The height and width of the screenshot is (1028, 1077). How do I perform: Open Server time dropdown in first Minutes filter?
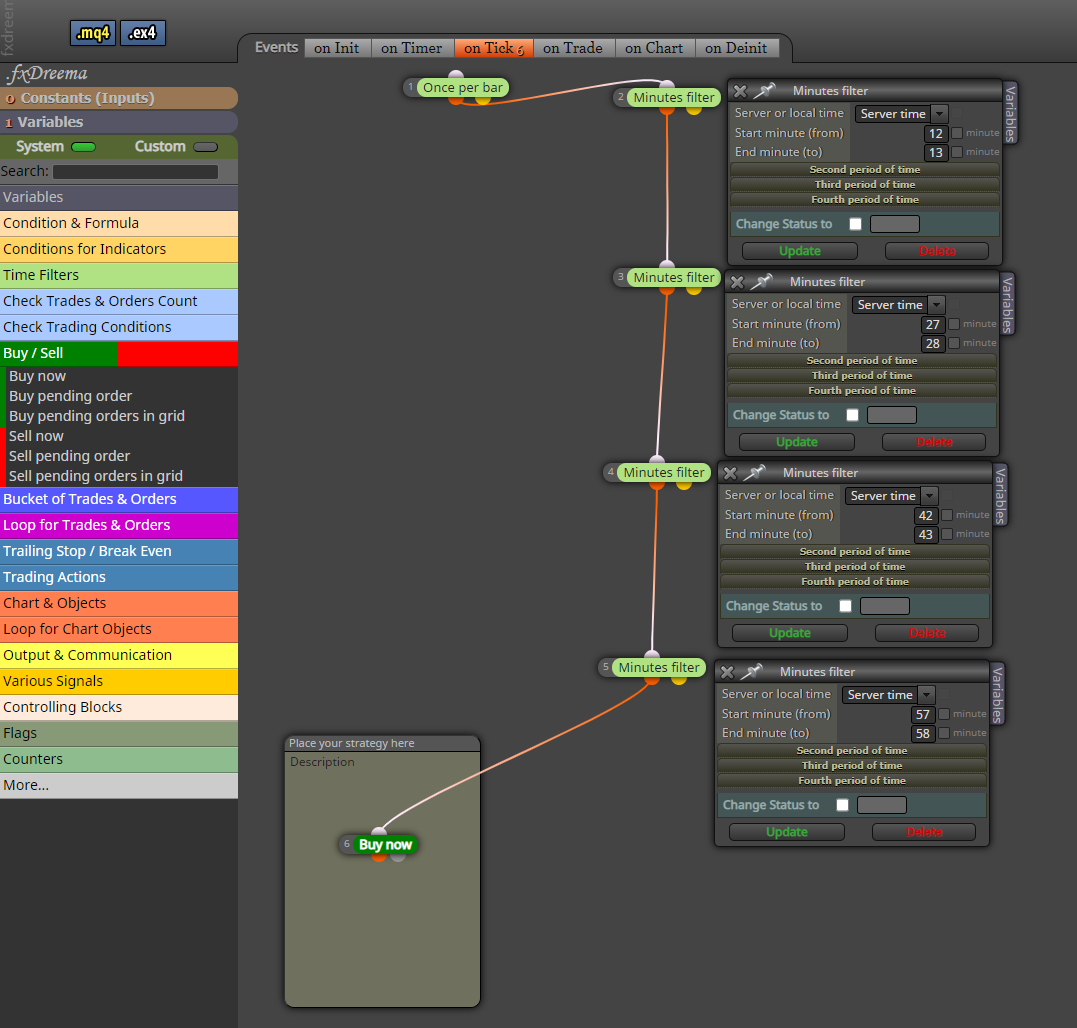click(901, 114)
